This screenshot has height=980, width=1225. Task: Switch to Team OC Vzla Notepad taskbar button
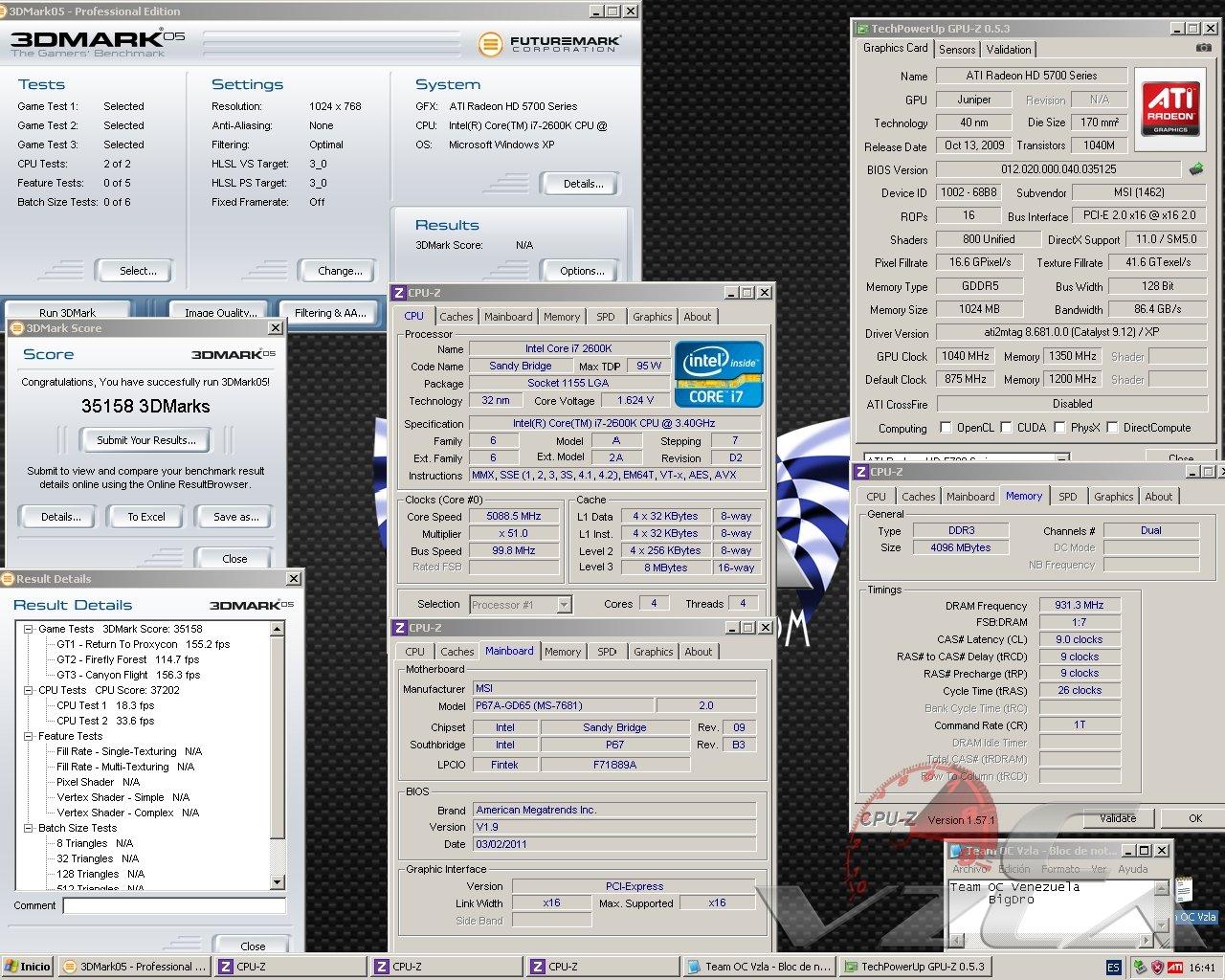click(758, 967)
